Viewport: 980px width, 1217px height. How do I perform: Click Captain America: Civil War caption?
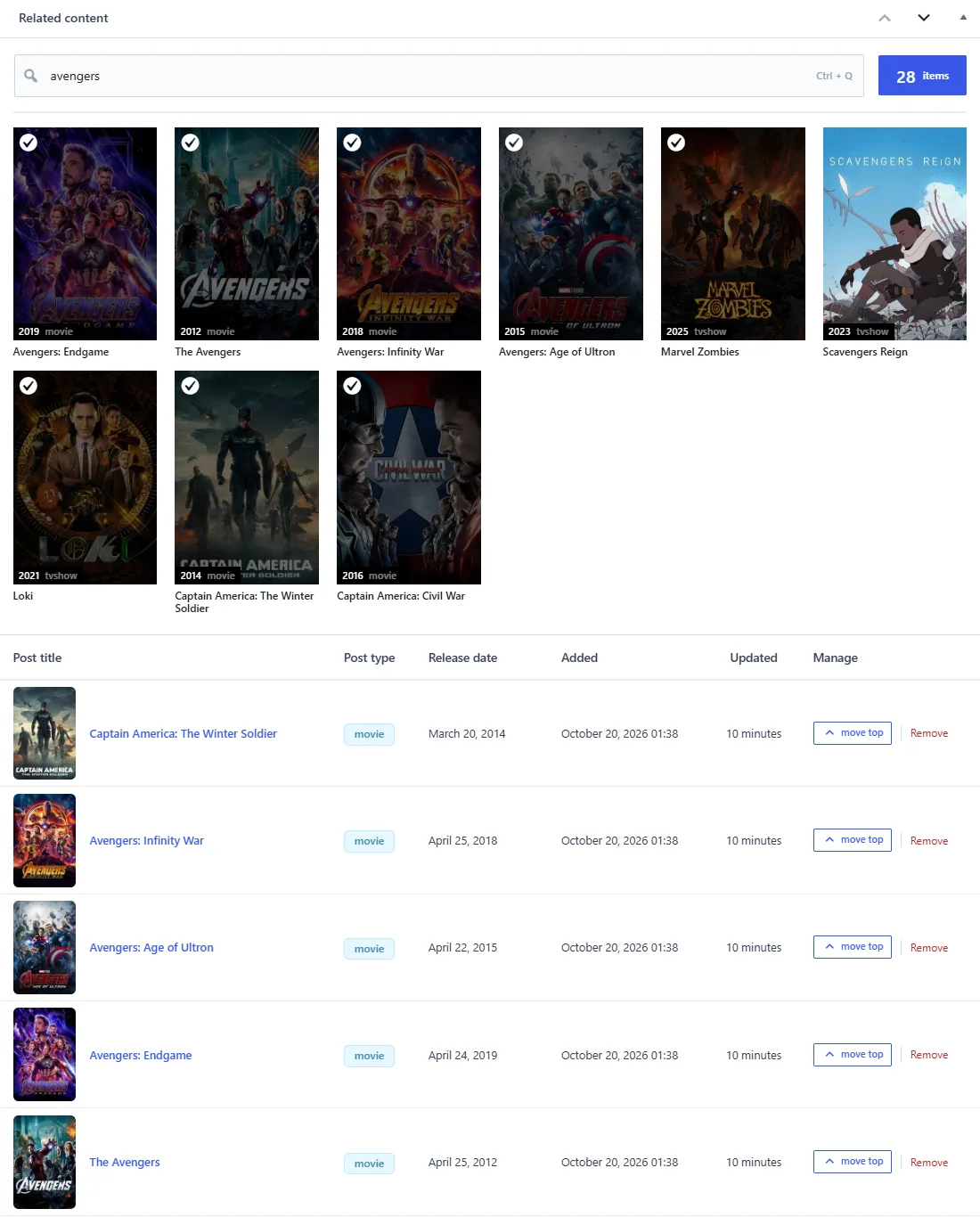tap(401, 596)
